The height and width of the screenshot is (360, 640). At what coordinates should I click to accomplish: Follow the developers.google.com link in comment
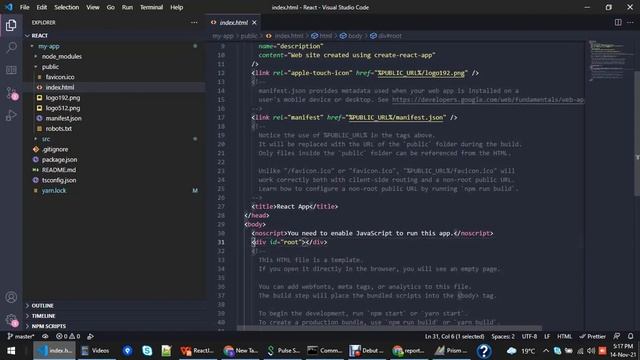pyautogui.click(x=488, y=100)
